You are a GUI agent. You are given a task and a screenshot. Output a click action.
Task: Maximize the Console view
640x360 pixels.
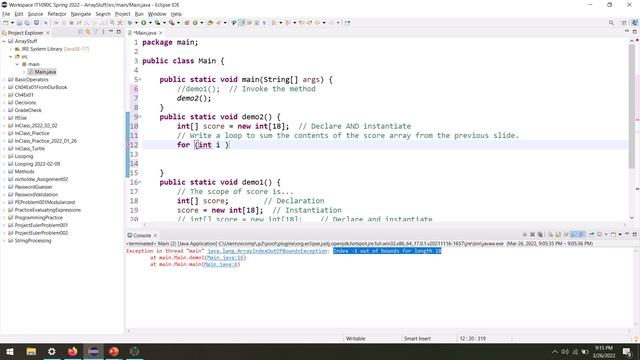(x=635, y=234)
